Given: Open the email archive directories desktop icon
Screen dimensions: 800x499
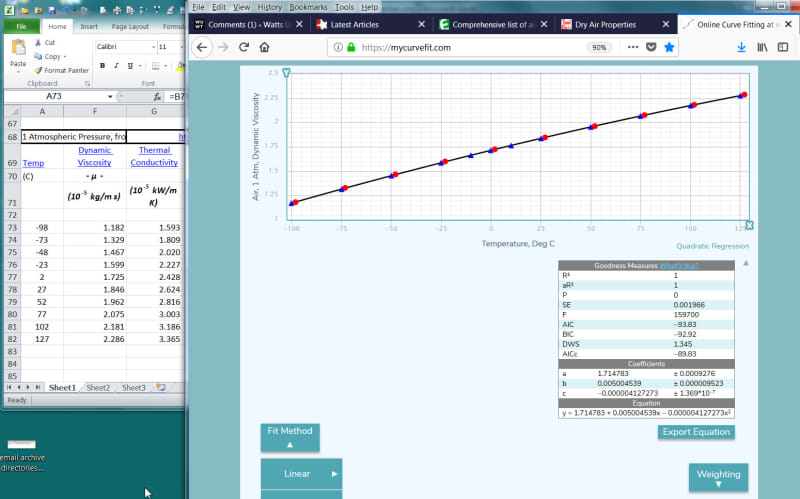Looking at the screenshot, I should pyautogui.click(x=22, y=455).
